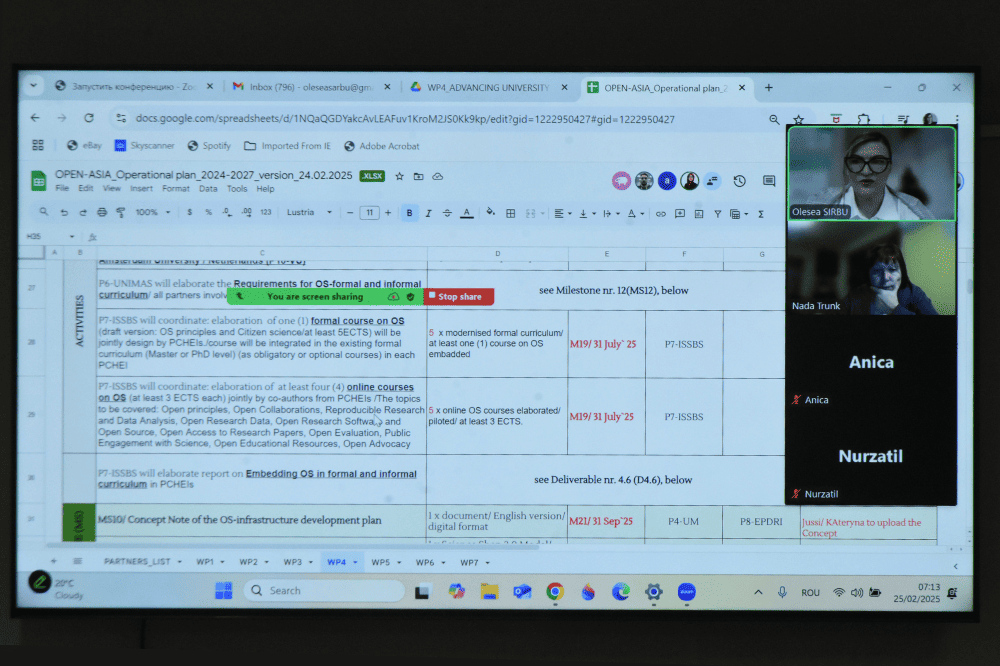The width and height of the screenshot is (1000, 666).
Task: Insert link with the chain icon
Action: click(661, 214)
